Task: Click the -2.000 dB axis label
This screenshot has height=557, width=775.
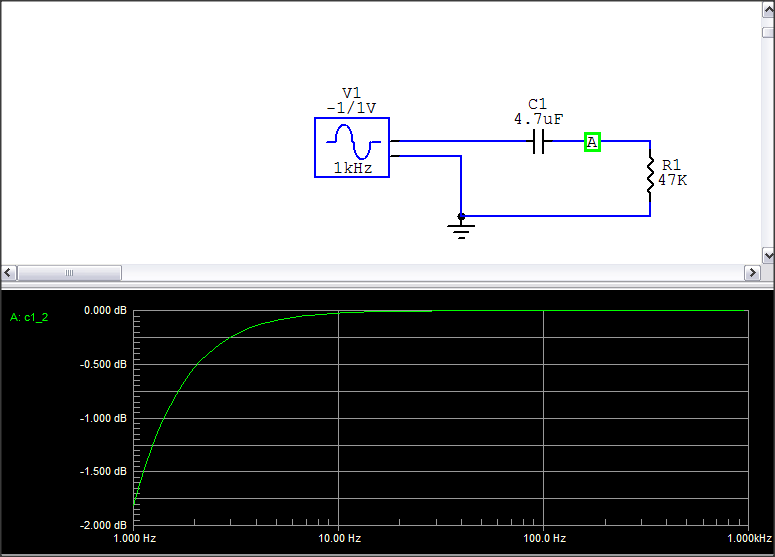Action: [x=103, y=525]
